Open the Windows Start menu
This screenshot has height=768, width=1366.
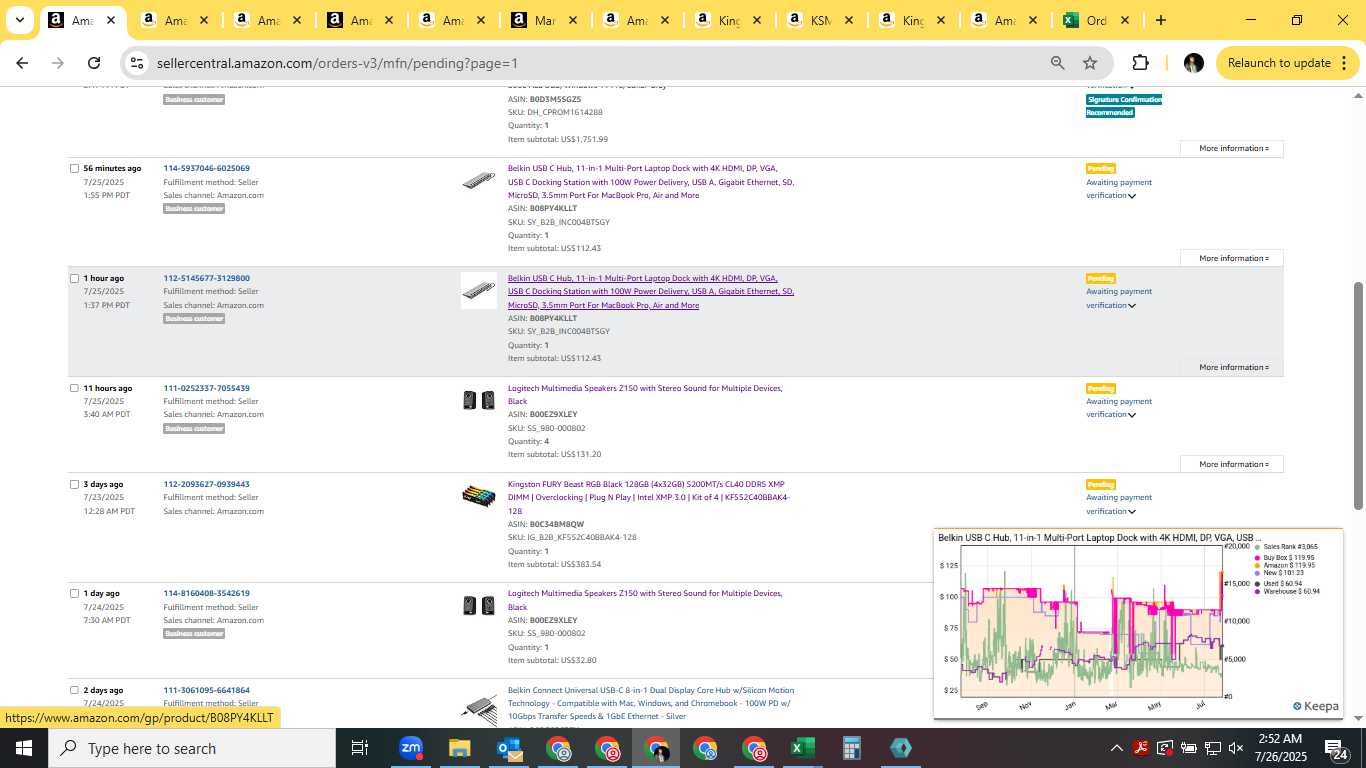point(24,748)
